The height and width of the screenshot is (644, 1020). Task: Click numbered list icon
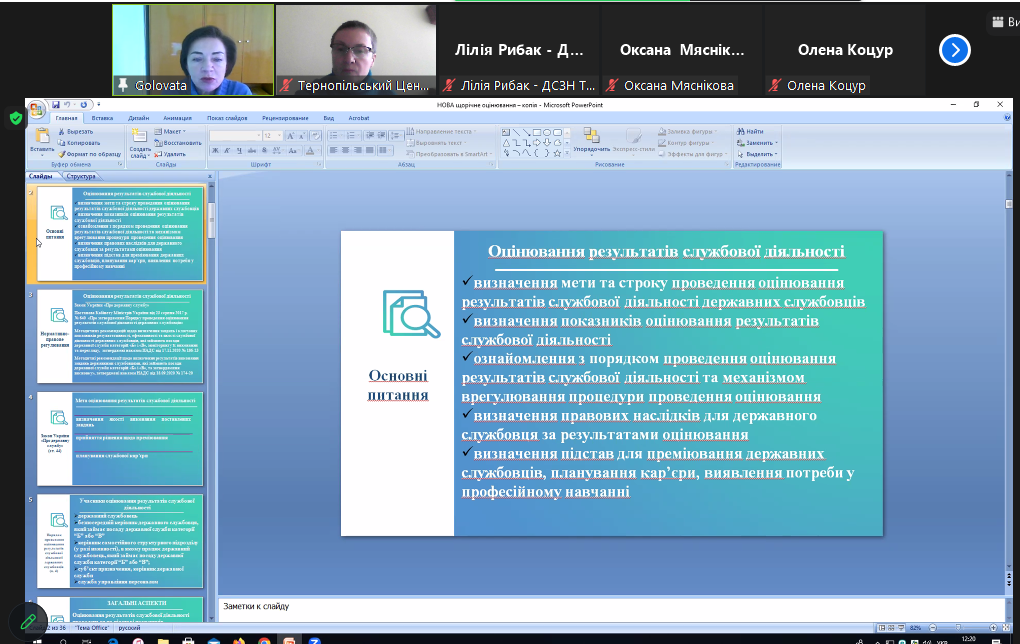351,135
